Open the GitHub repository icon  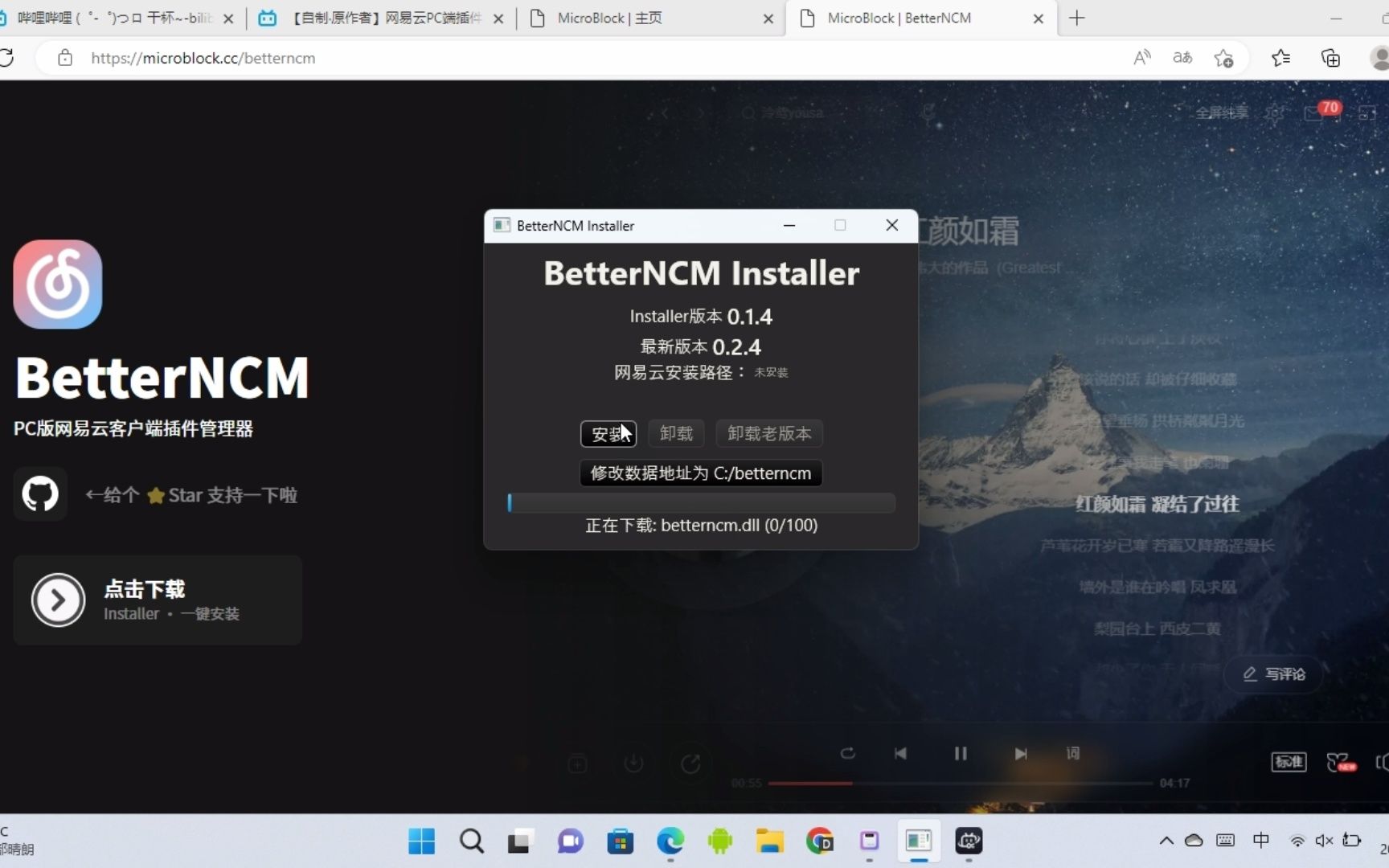coord(40,494)
